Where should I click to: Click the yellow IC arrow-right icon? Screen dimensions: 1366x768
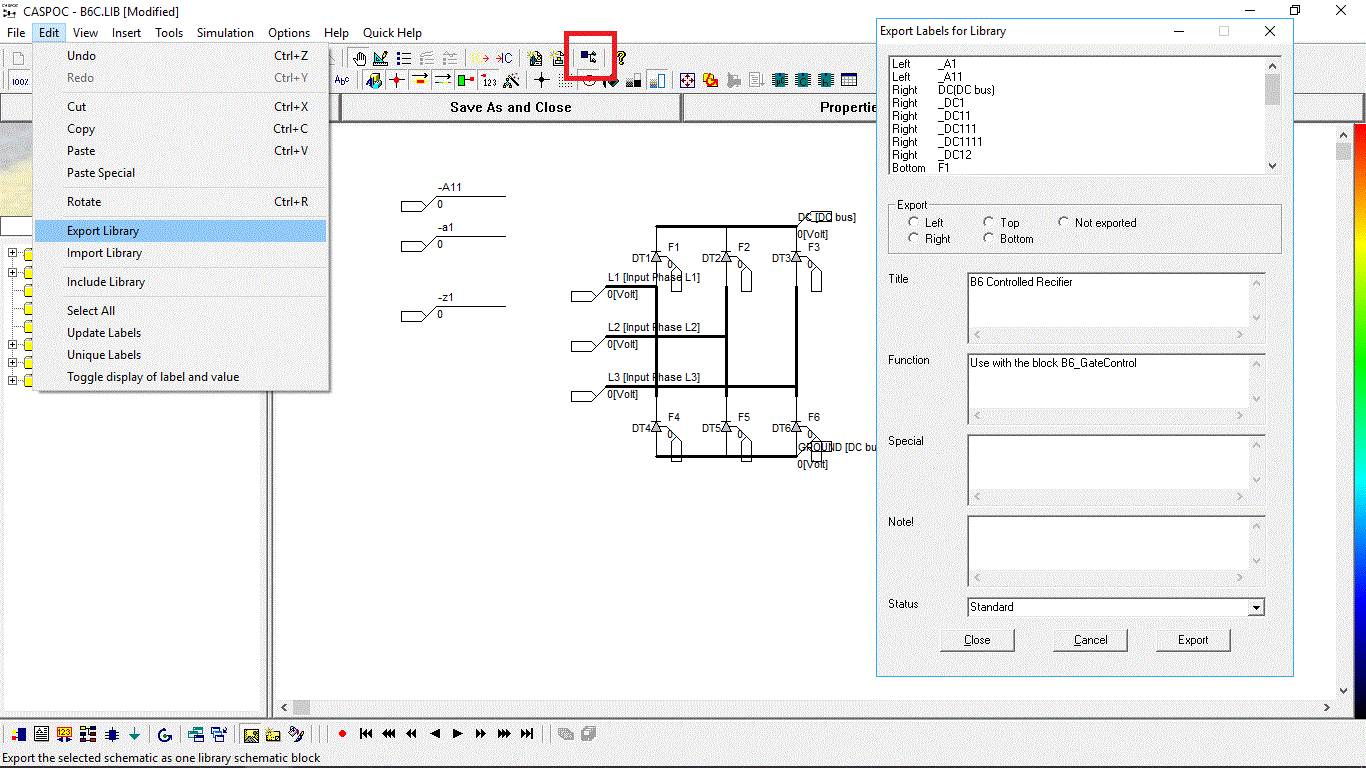pos(481,58)
